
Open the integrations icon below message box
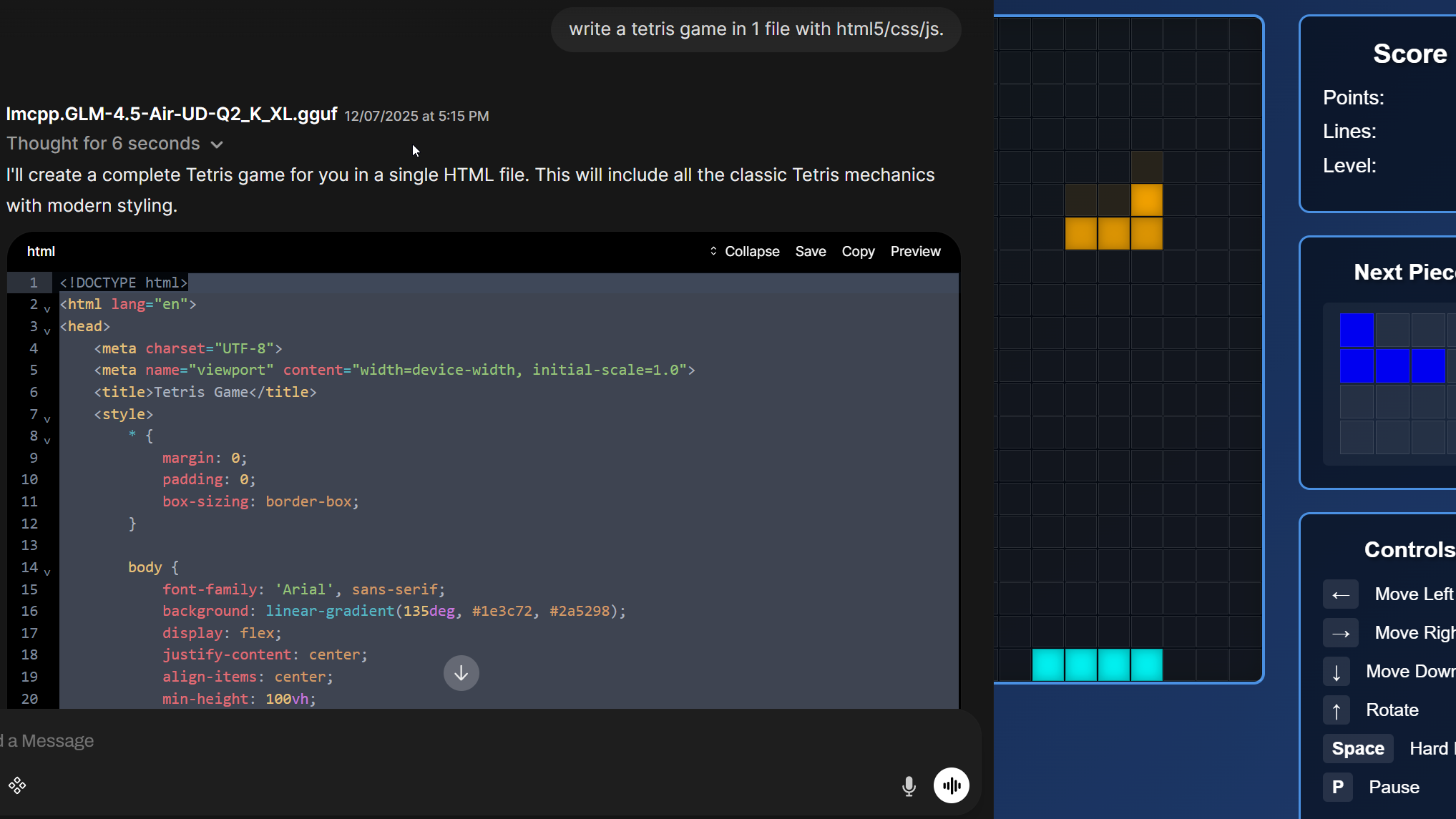point(17,786)
